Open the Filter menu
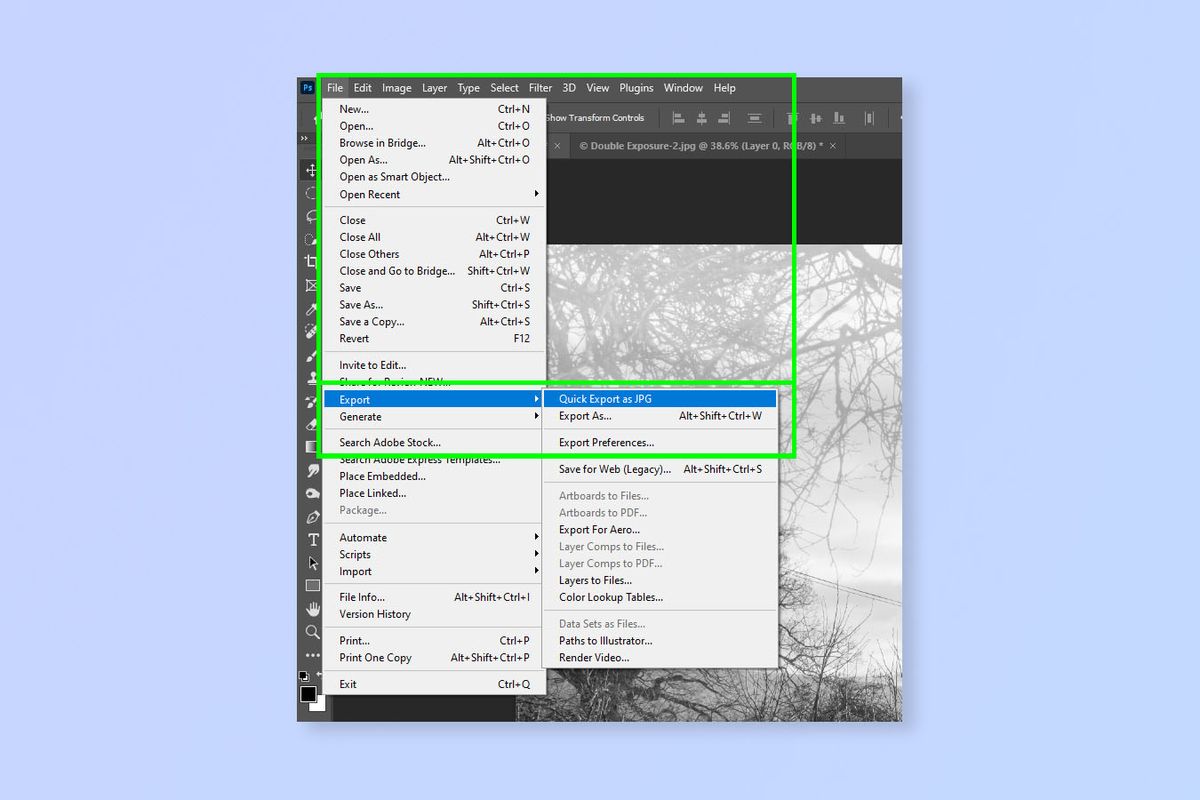The height and width of the screenshot is (800, 1200). tap(540, 87)
